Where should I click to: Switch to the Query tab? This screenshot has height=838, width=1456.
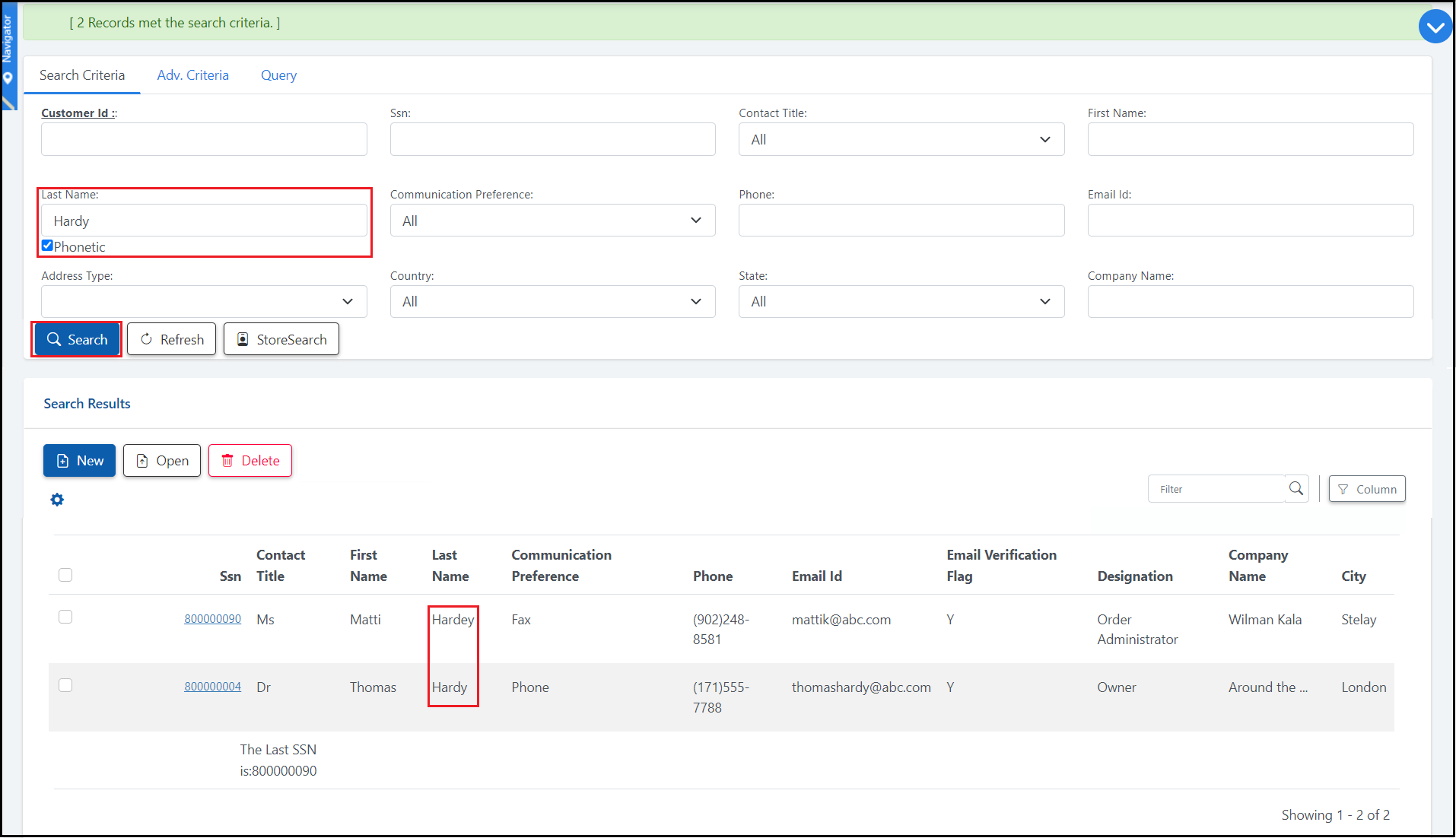click(278, 75)
